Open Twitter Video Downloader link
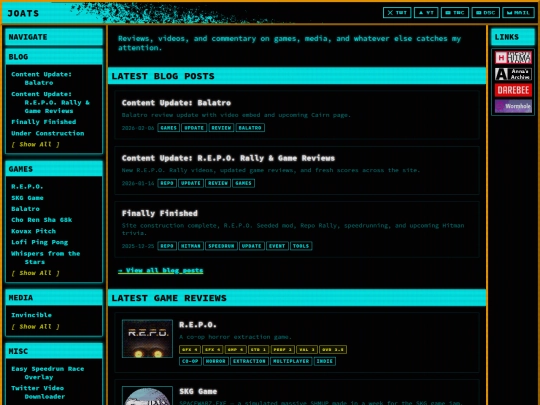 point(38,392)
